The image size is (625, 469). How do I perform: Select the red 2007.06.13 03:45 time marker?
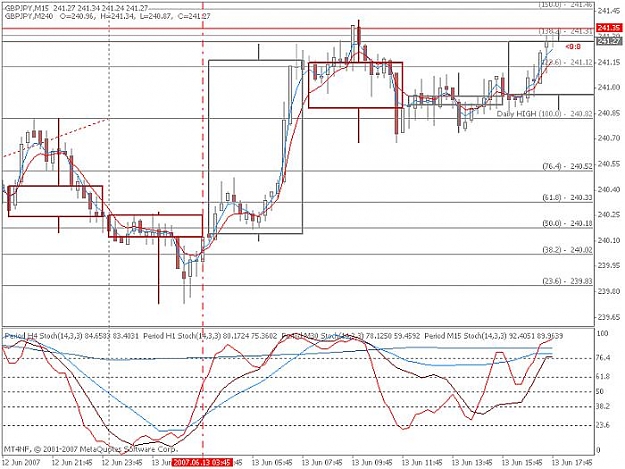click(x=202, y=462)
